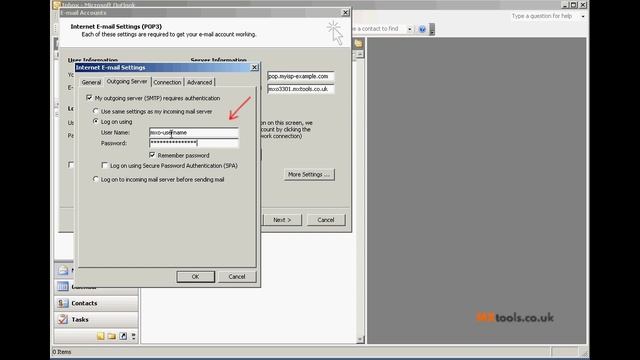The image size is (640, 360).
Task: Confirm settings with the OK button
Action: point(196,277)
